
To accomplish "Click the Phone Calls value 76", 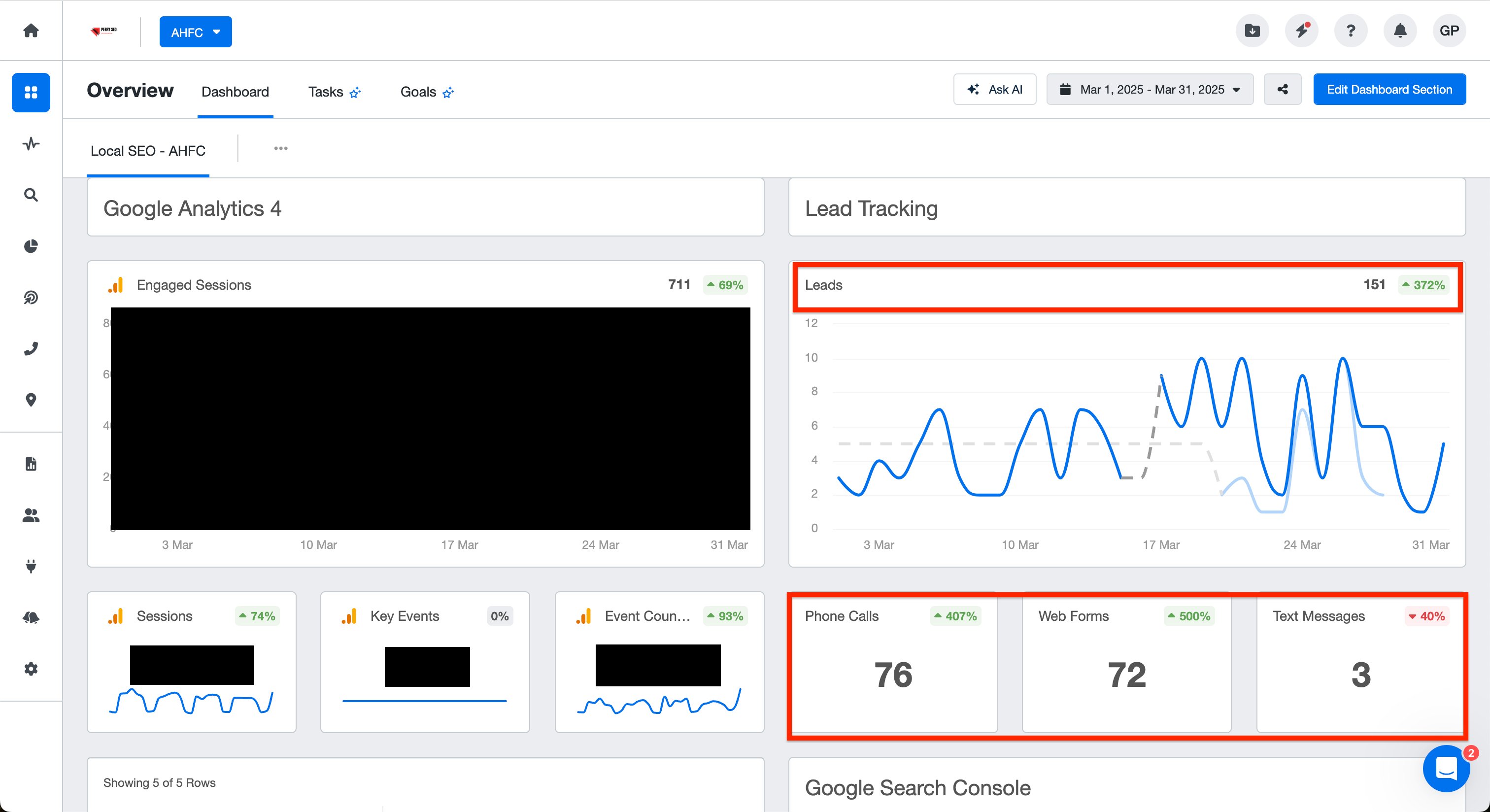I will coord(894,675).
